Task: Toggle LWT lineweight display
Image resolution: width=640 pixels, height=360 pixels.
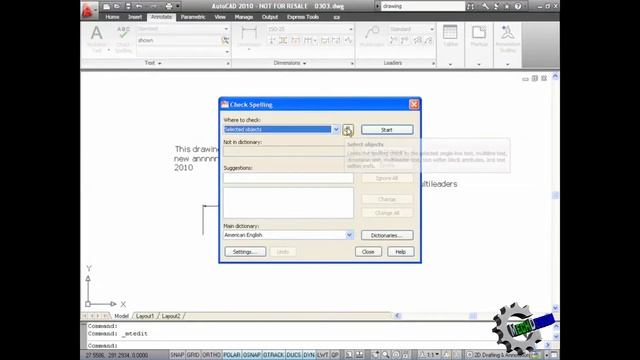Action: pyautogui.click(x=322, y=355)
